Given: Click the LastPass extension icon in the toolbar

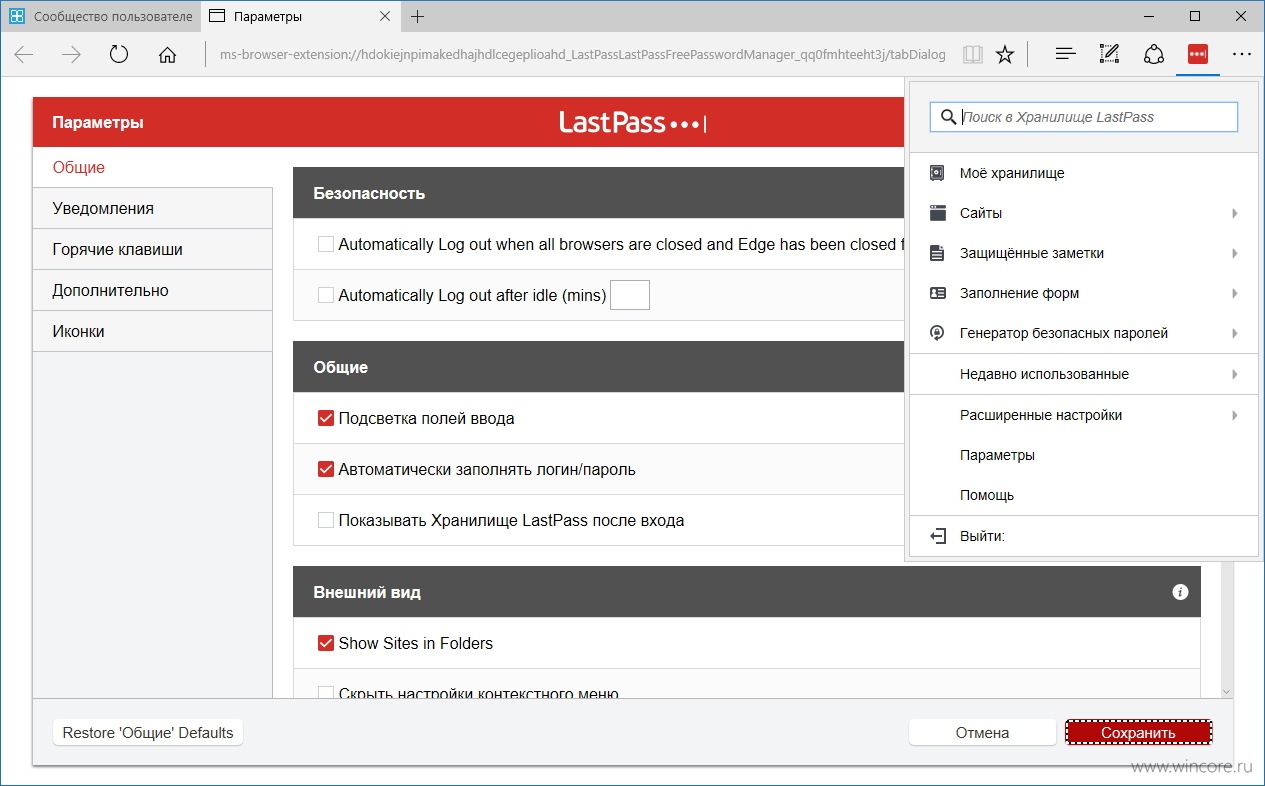Looking at the screenshot, I should (1197, 55).
